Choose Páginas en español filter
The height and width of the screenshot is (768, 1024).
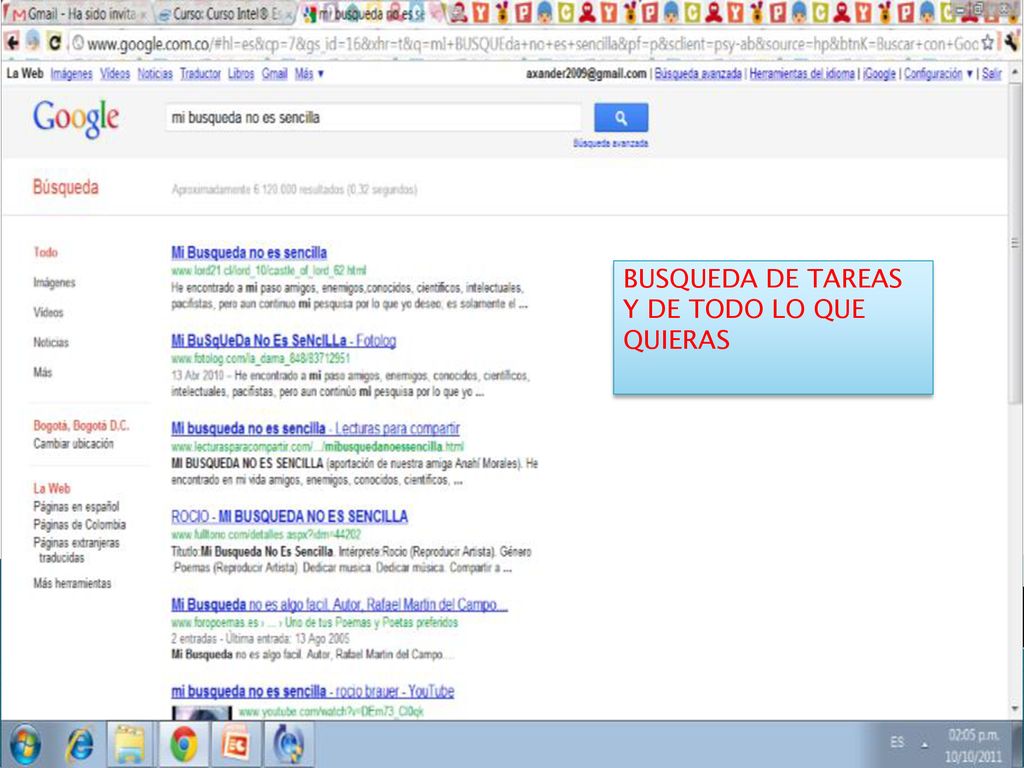pos(76,506)
